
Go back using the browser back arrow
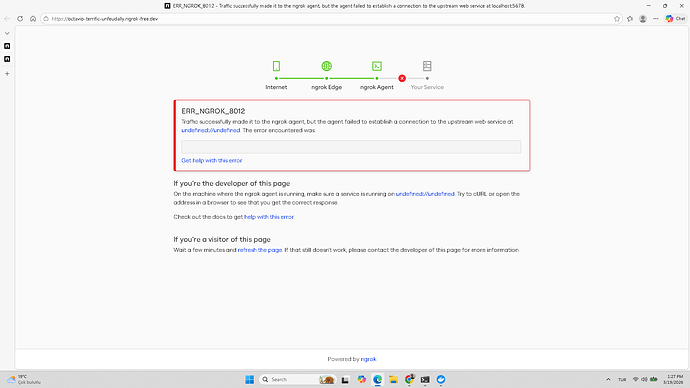(x=7, y=19)
